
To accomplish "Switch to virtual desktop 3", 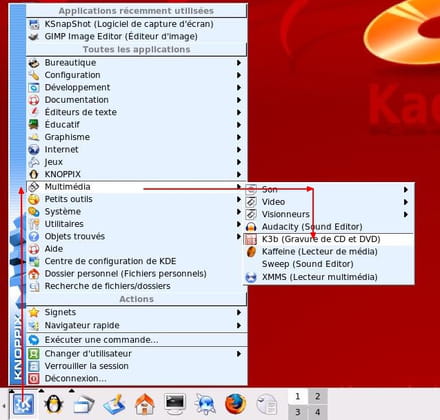I will [298, 412].
